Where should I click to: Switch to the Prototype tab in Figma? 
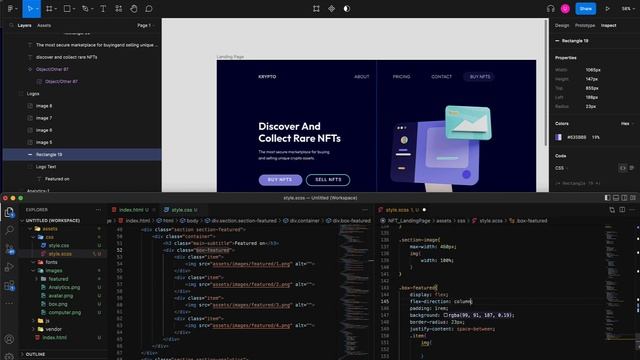click(x=585, y=25)
